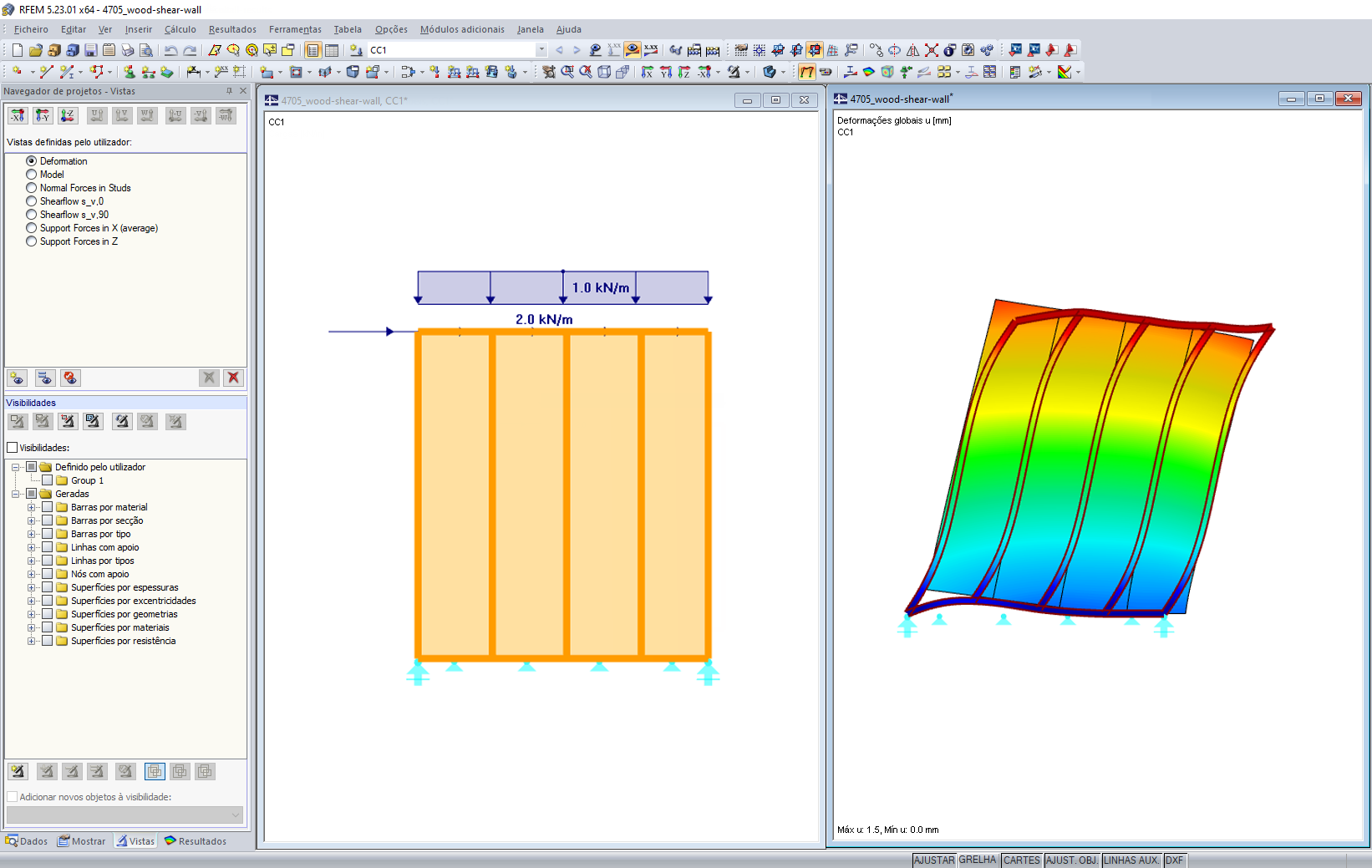
Task: Open the Resultados menu
Action: coord(232,29)
